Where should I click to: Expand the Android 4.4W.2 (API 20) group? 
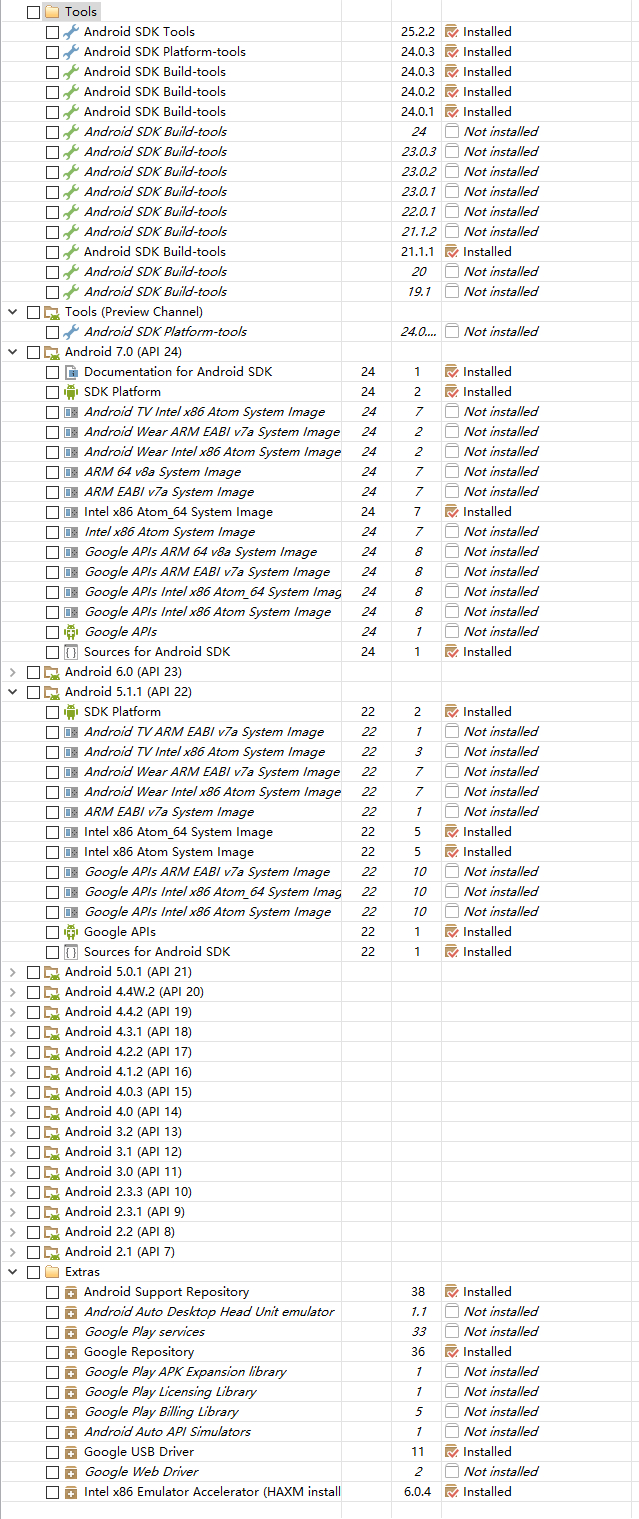click(13, 992)
